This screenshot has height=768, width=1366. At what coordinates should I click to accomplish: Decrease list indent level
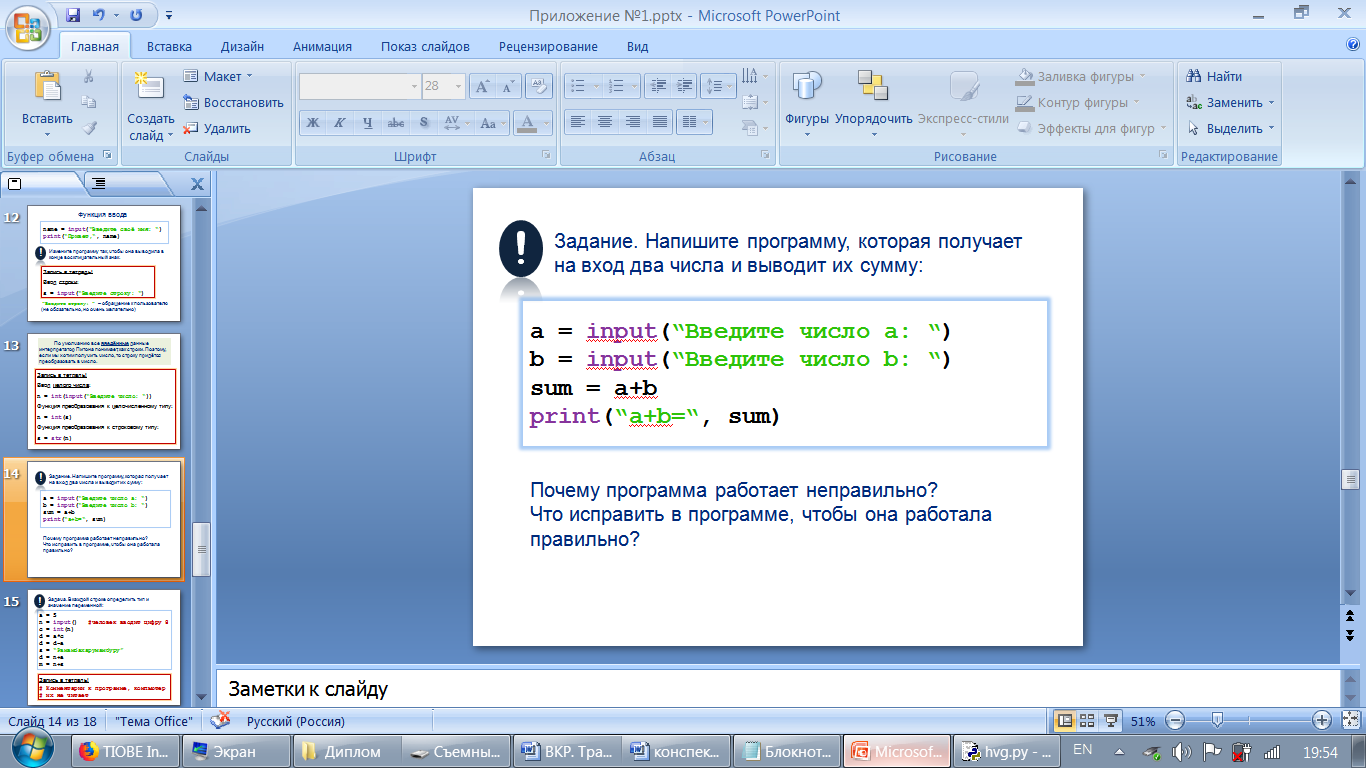[657, 86]
